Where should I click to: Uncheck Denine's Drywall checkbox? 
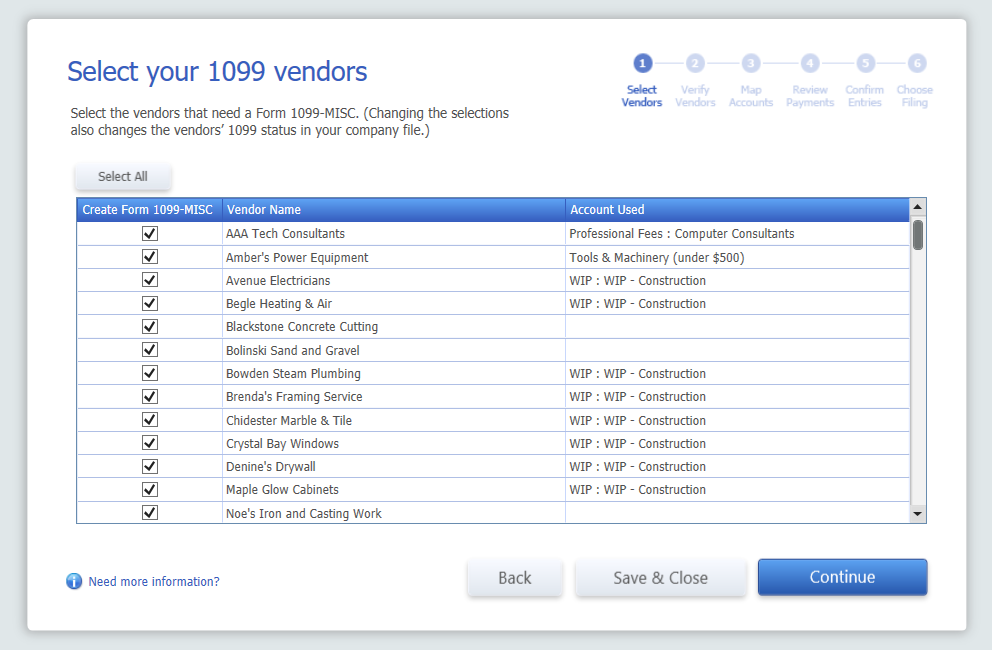(x=150, y=466)
